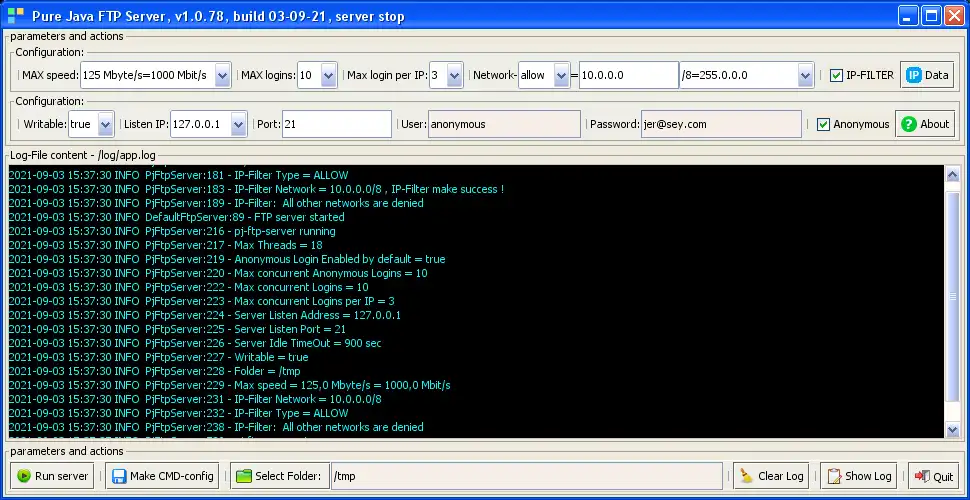This screenshot has width=970, height=500.
Task: Open the Writable true dropdown
Action: click(x=106, y=124)
